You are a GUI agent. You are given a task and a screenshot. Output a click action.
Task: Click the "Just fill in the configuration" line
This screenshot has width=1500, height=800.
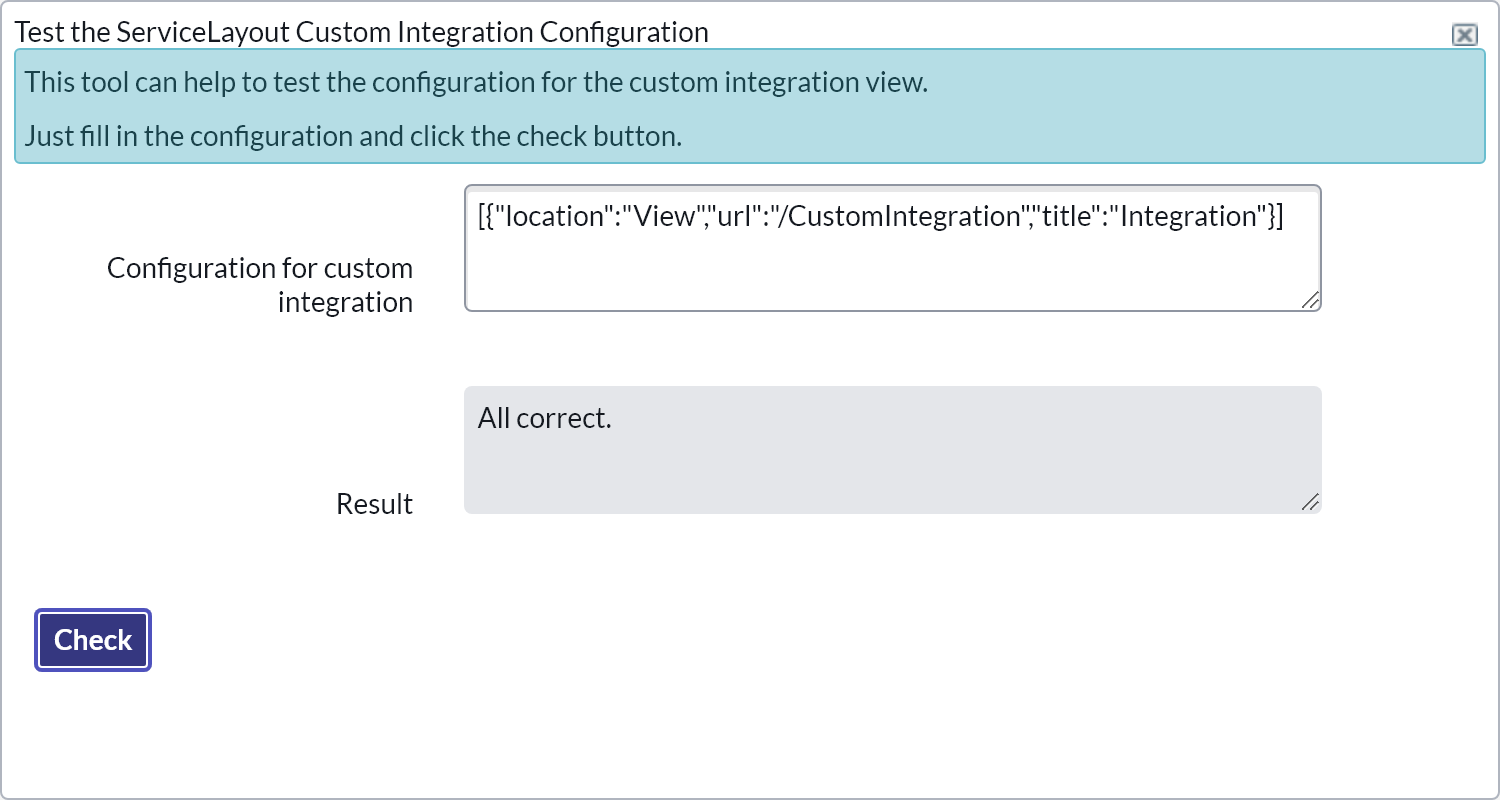353,136
